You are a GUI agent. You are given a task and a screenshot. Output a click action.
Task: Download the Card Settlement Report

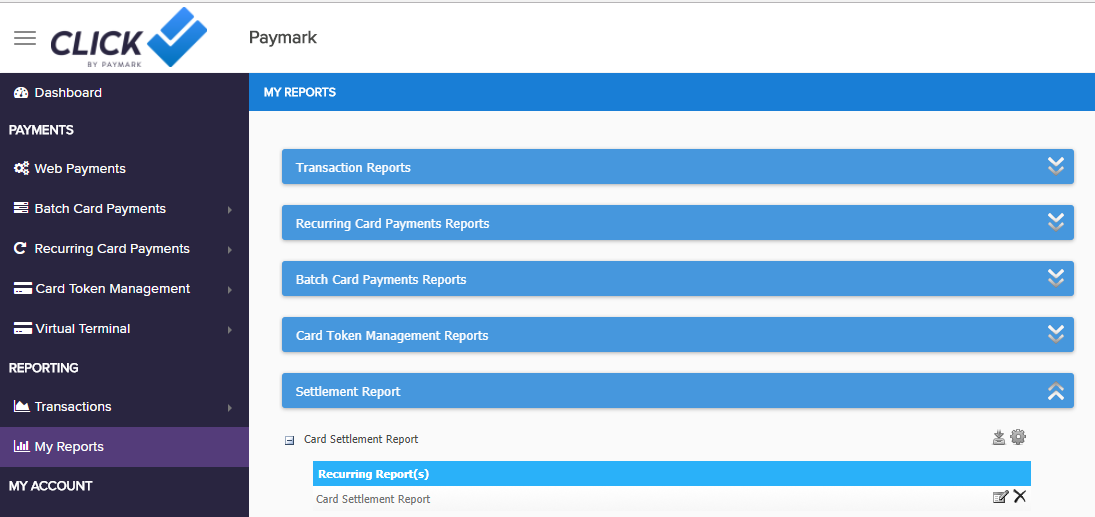click(999, 438)
